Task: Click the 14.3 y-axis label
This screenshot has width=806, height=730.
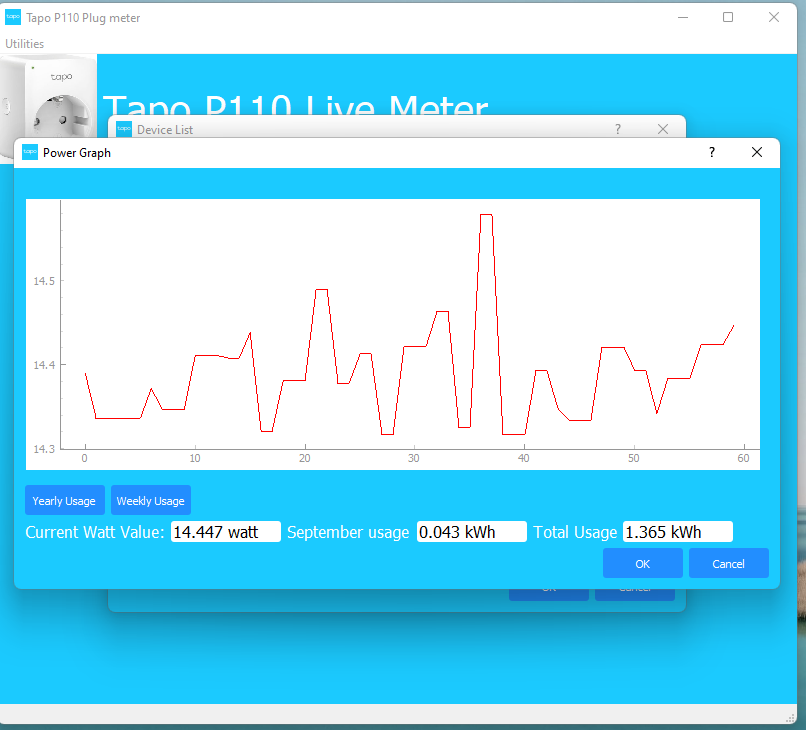Action: coord(44,449)
